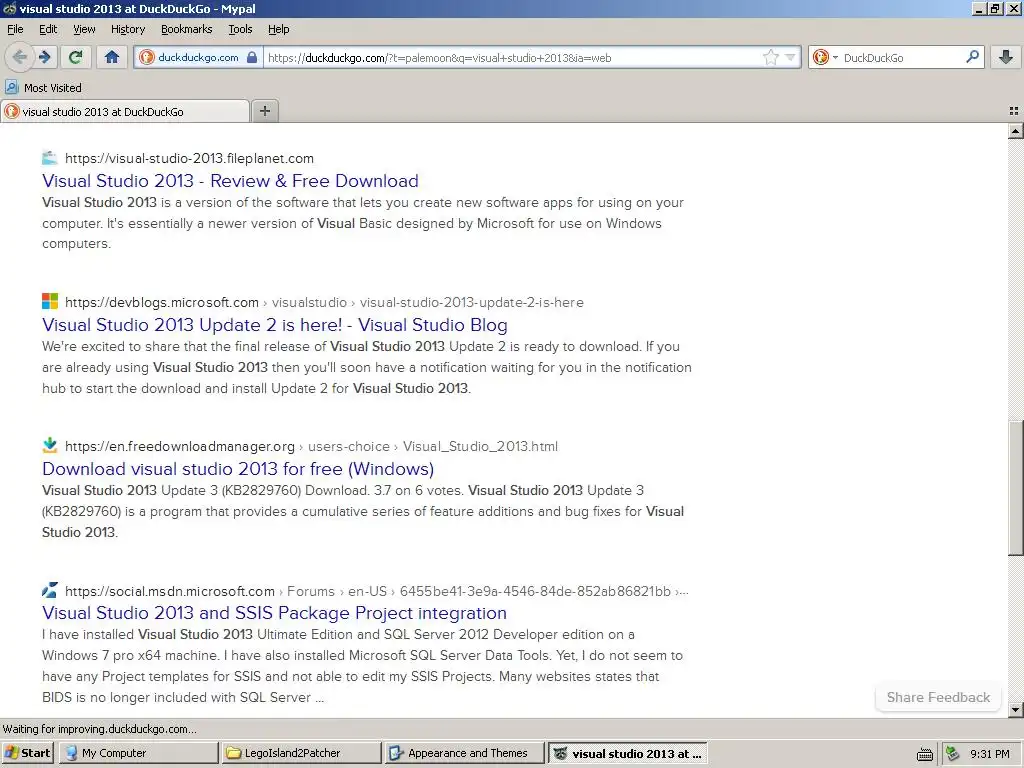Click inside the address bar URL field
This screenshot has width=1024, height=768.
click(513, 57)
